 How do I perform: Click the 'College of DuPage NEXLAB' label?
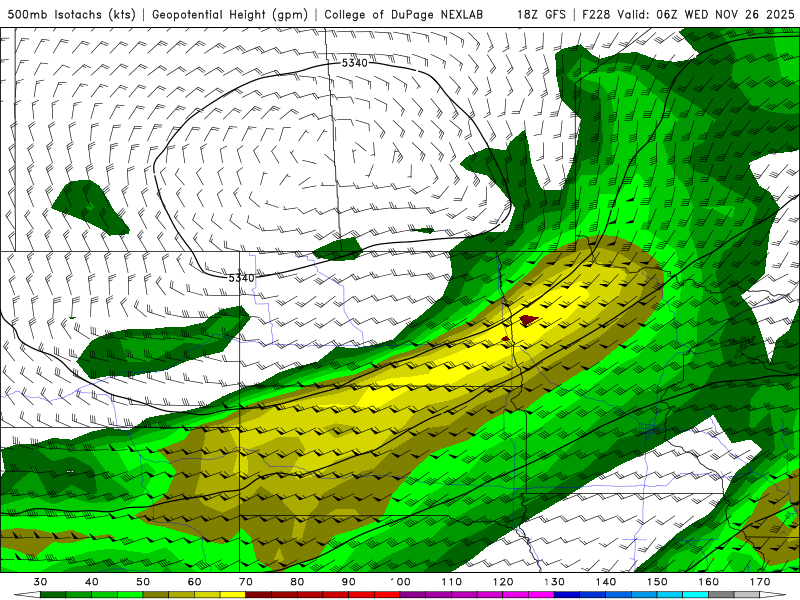(x=404, y=14)
